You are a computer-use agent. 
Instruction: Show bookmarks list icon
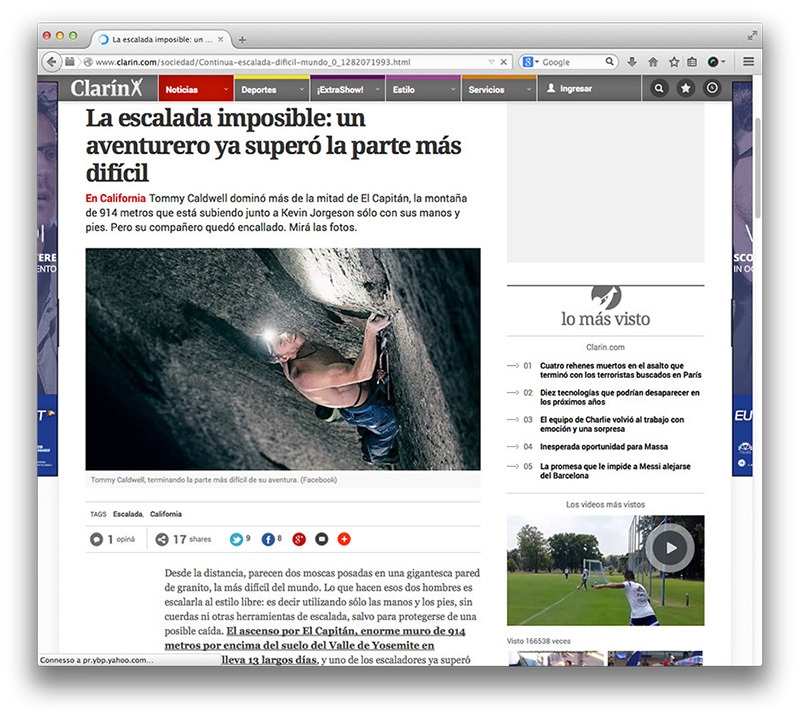[x=692, y=62]
